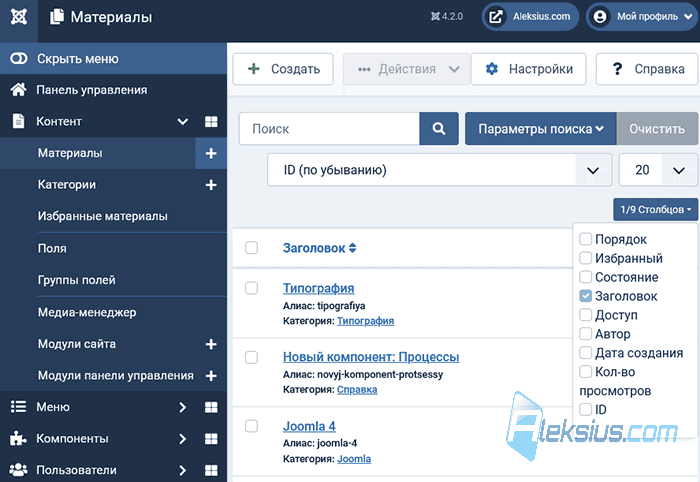Click the Справка question mark icon
The image size is (700, 482).
pyautogui.click(x=617, y=69)
